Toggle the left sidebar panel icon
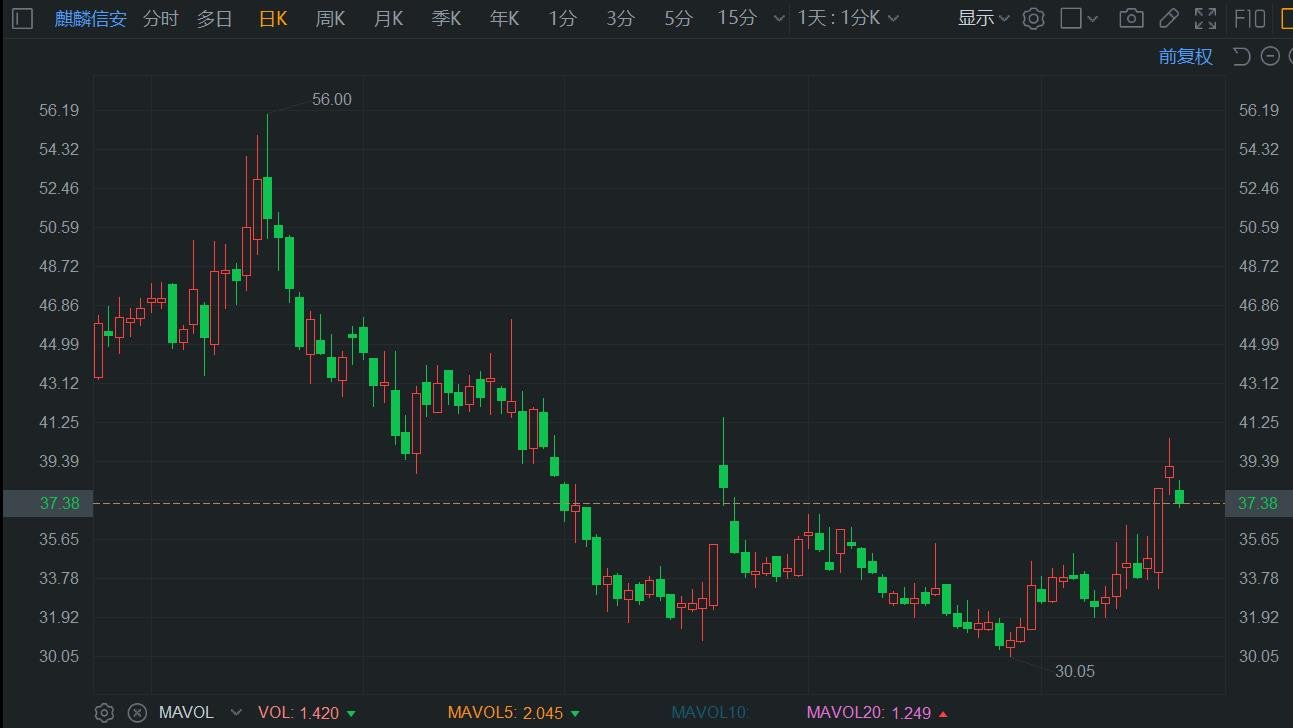The width and height of the screenshot is (1293, 728). [22, 18]
